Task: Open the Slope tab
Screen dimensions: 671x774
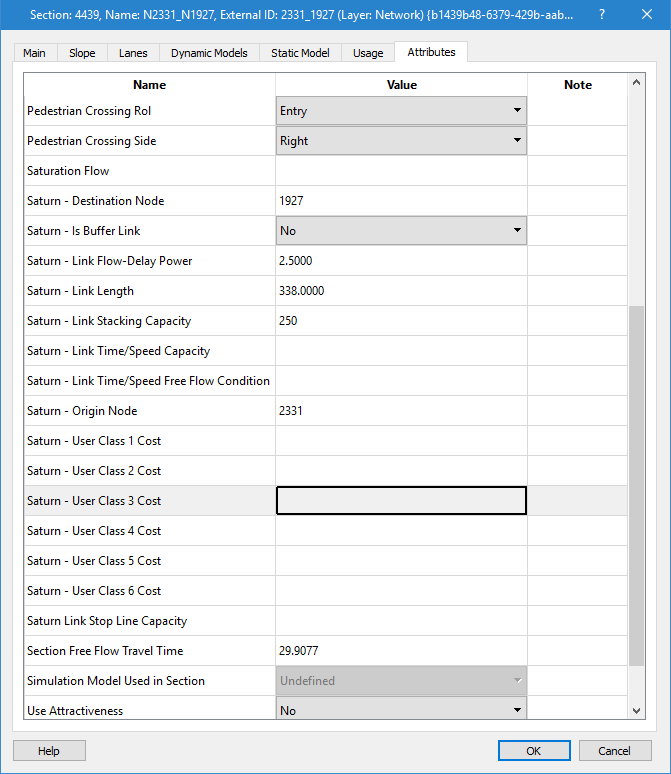Action: coord(82,53)
